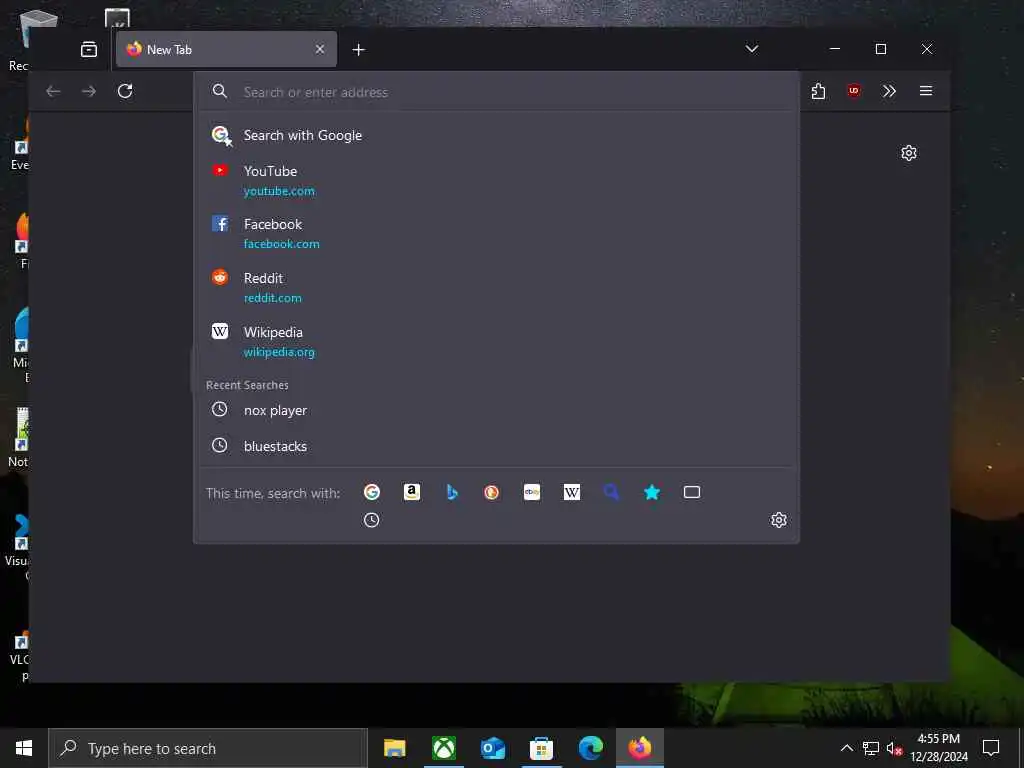This screenshot has height=768, width=1024.
Task: Search this time with Amazon icon
Action: (411, 492)
